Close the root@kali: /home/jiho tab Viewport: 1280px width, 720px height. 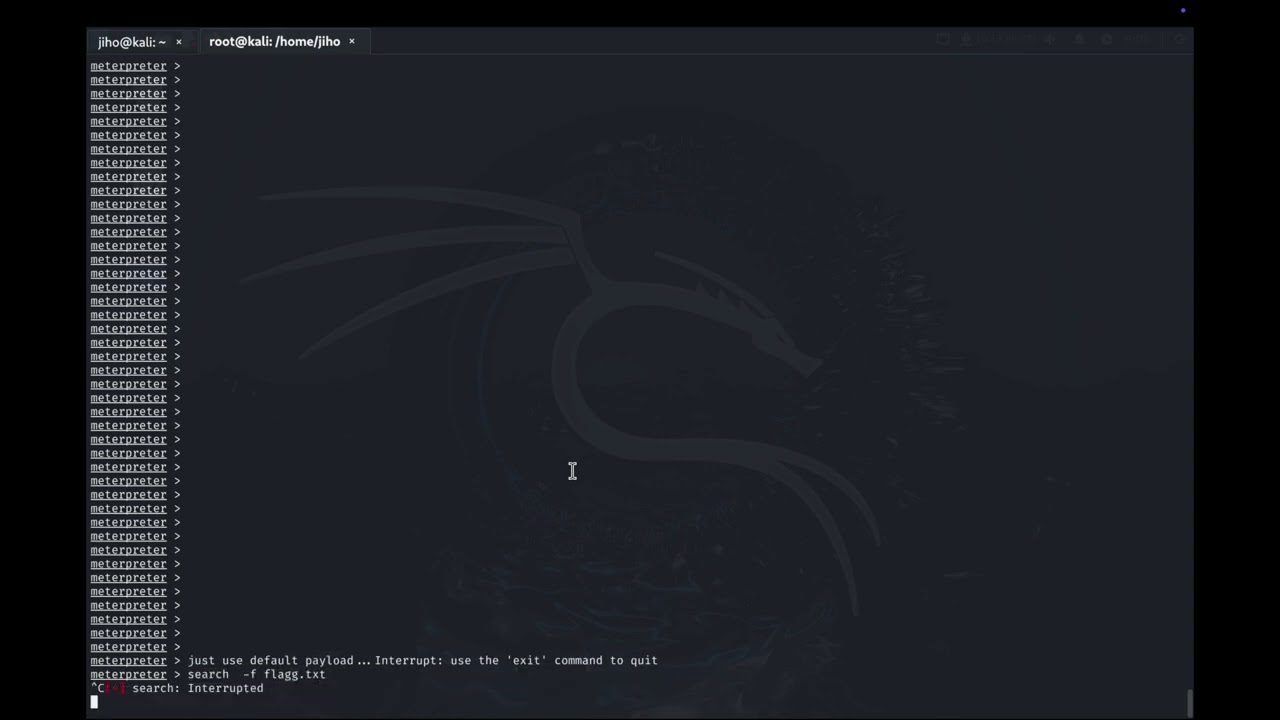pos(352,42)
